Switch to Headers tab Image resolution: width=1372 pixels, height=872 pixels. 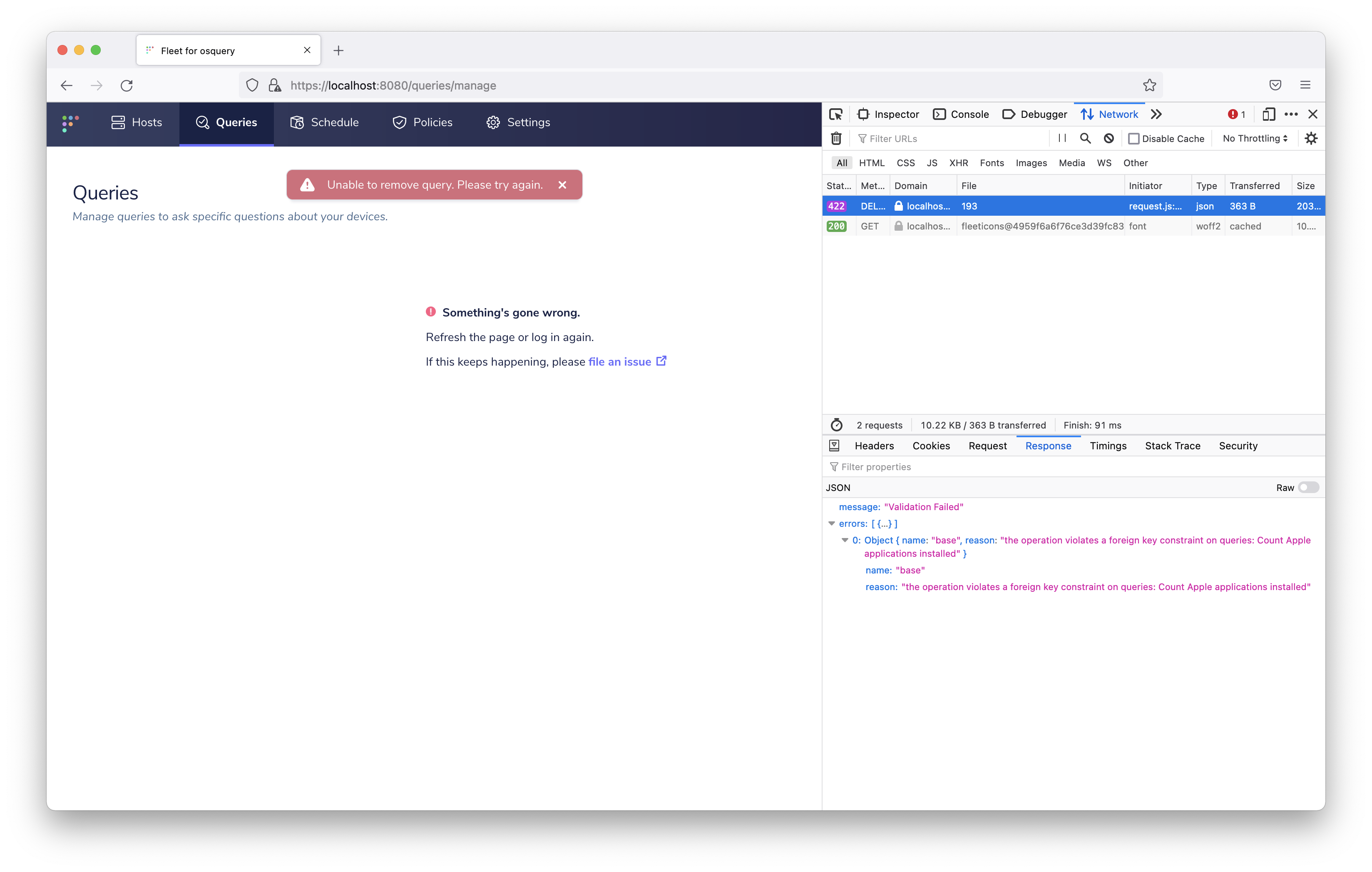(x=874, y=446)
